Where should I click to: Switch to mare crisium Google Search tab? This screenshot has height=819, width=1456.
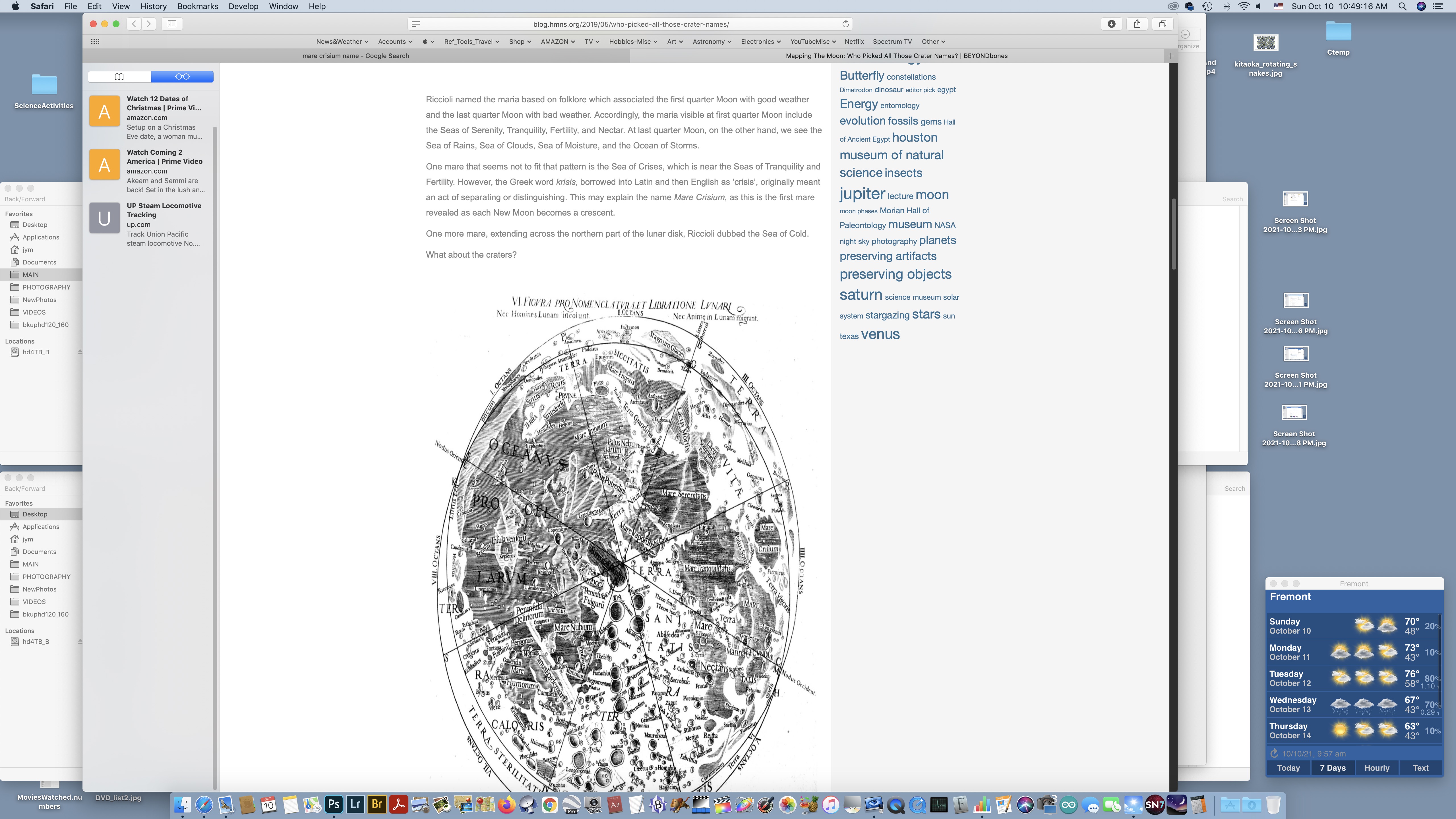[355, 56]
